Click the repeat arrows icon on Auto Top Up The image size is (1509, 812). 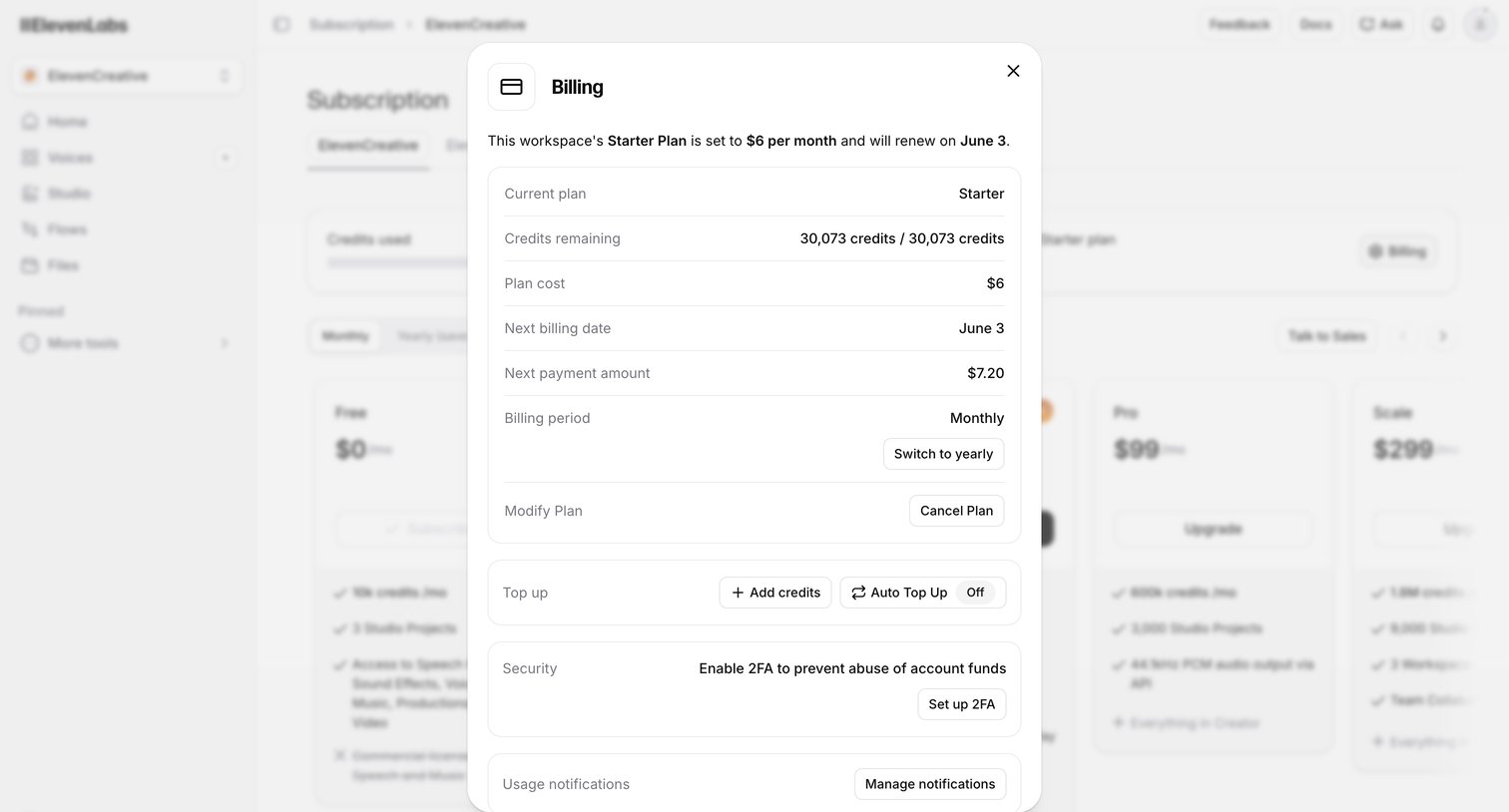tap(858, 593)
